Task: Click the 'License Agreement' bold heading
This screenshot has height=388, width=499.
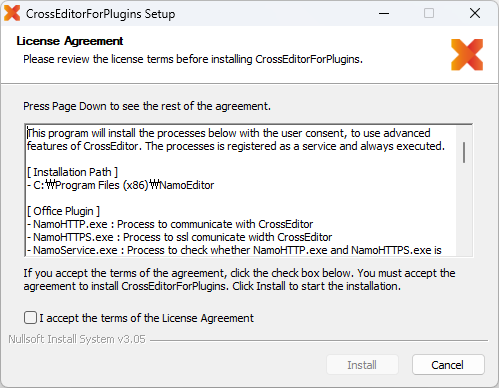Action: click(70, 41)
